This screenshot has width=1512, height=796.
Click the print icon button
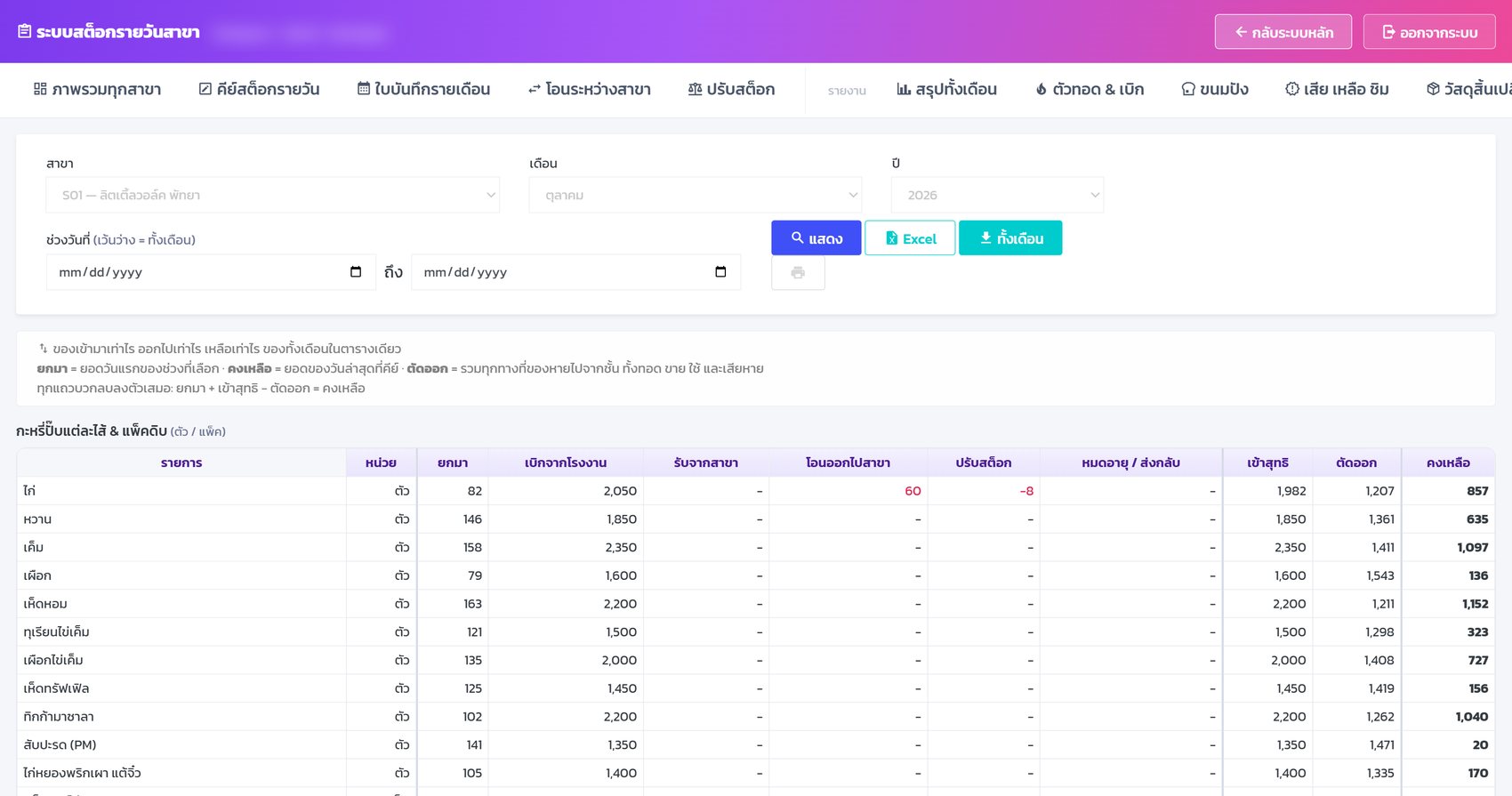coord(798,273)
